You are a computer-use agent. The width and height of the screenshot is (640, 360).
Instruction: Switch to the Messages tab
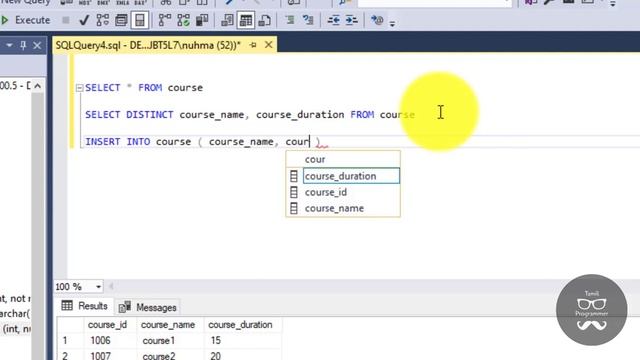(x=148, y=307)
